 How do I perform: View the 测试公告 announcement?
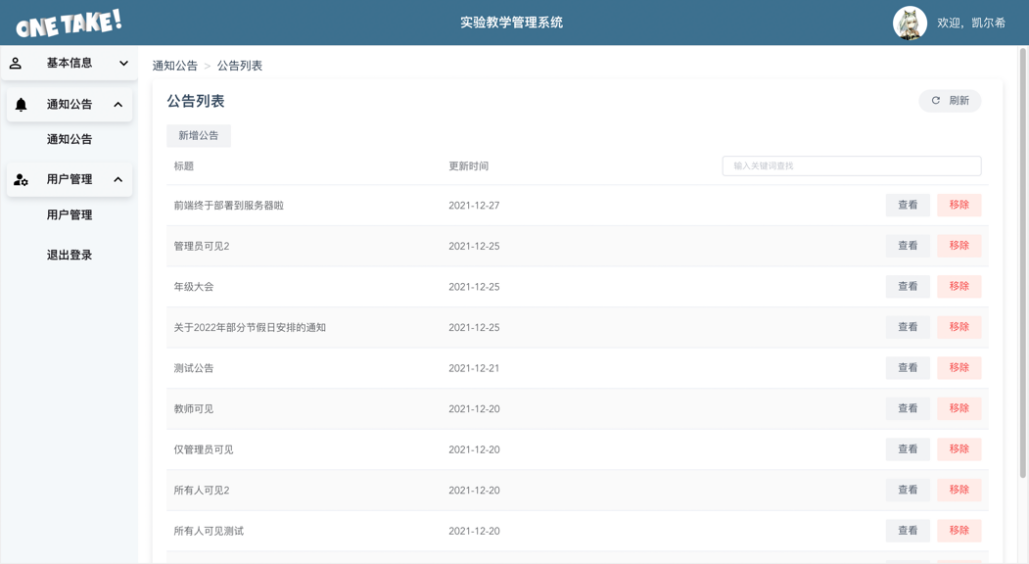908,368
